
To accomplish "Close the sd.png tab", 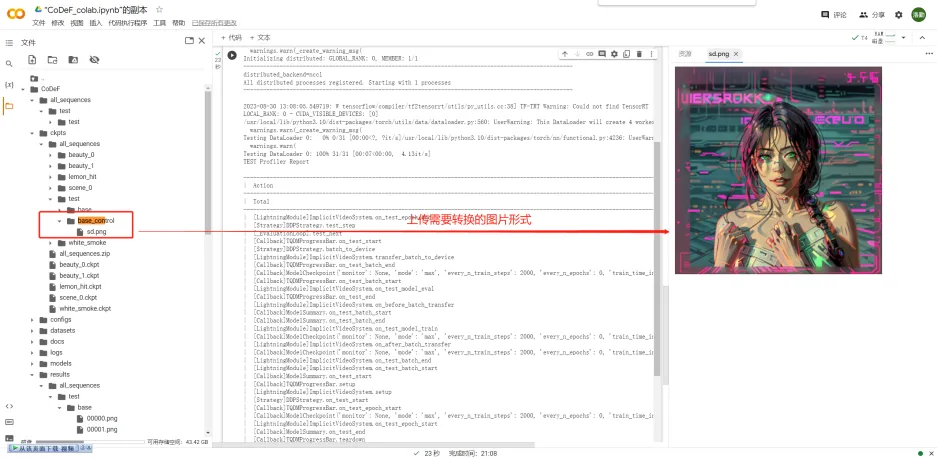I will coord(736,54).
